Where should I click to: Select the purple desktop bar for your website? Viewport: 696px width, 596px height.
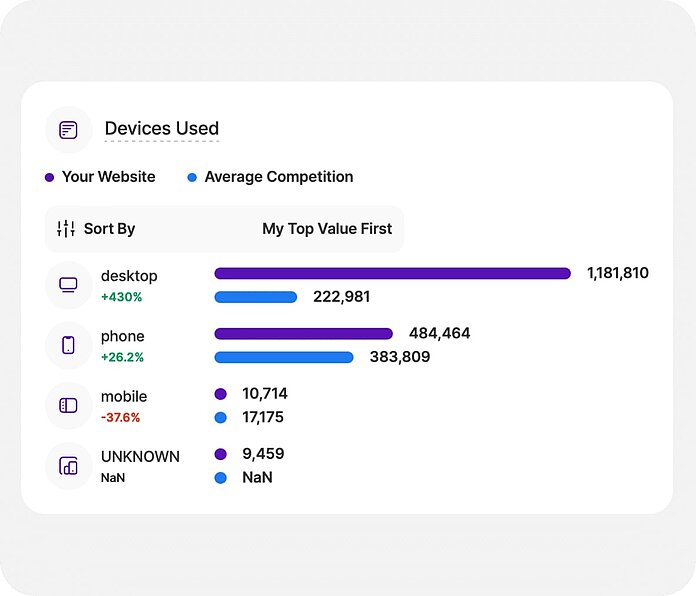tap(392, 273)
